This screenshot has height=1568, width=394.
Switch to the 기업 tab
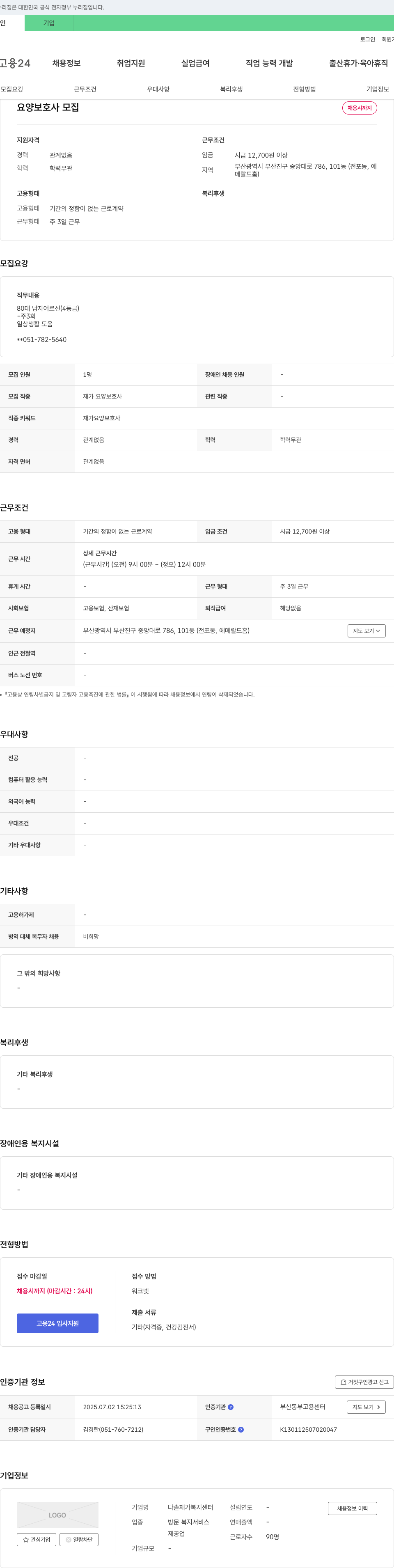49,23
